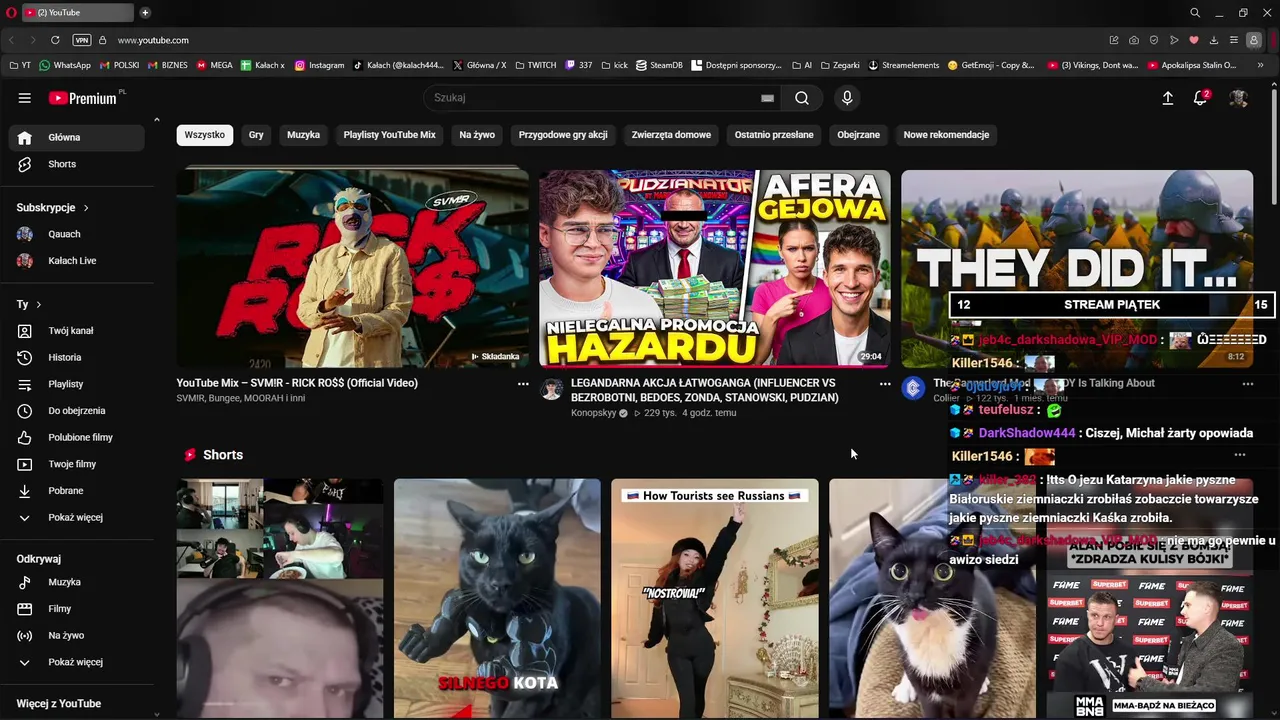
Task: Select the Ostatnio przesłane chip
Action: tap(774, 135)
